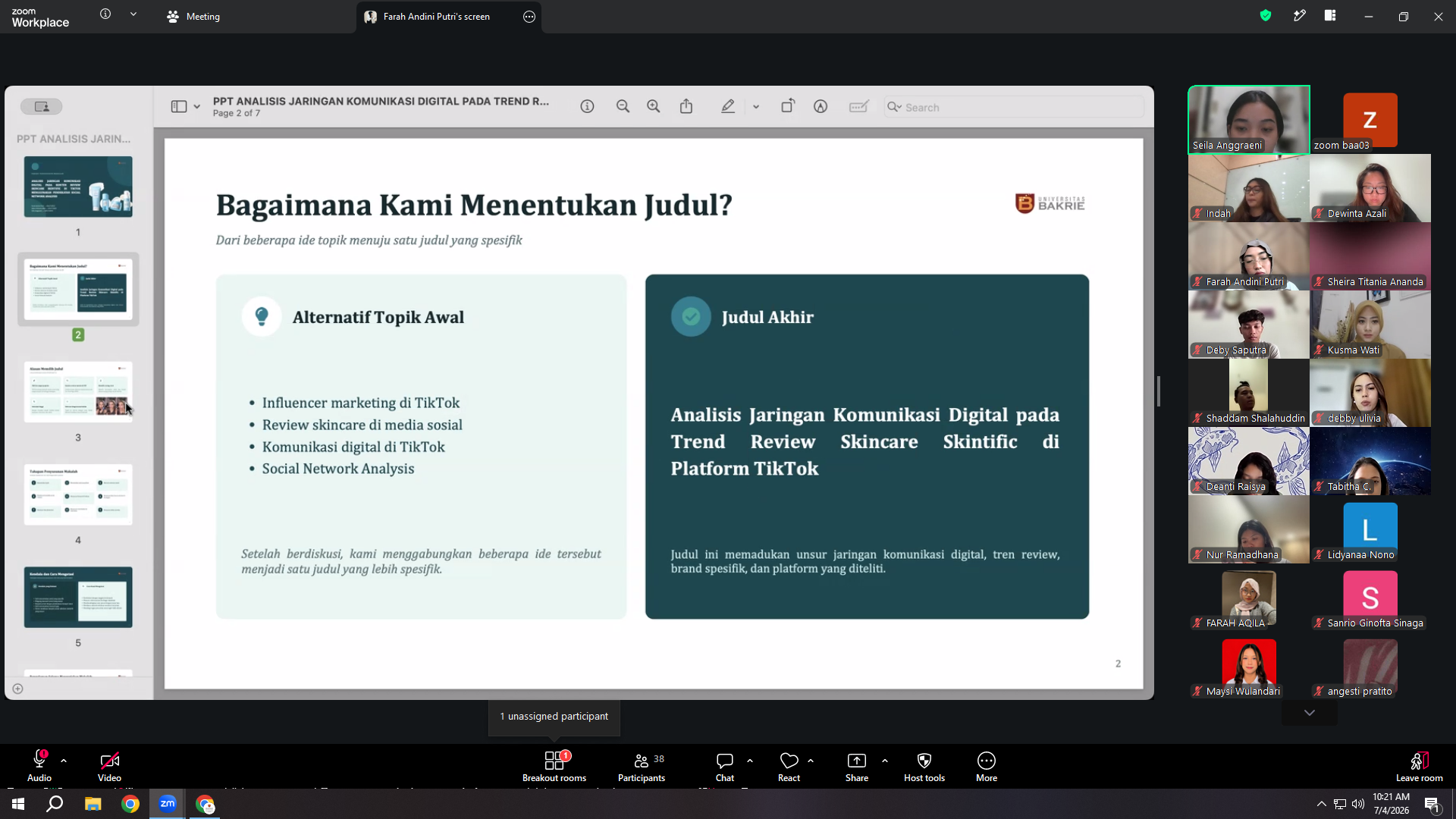The image size is (1456, 819).
Task: Expand more participant videos with bottom chevron
Action: (x=1309, y=713)
